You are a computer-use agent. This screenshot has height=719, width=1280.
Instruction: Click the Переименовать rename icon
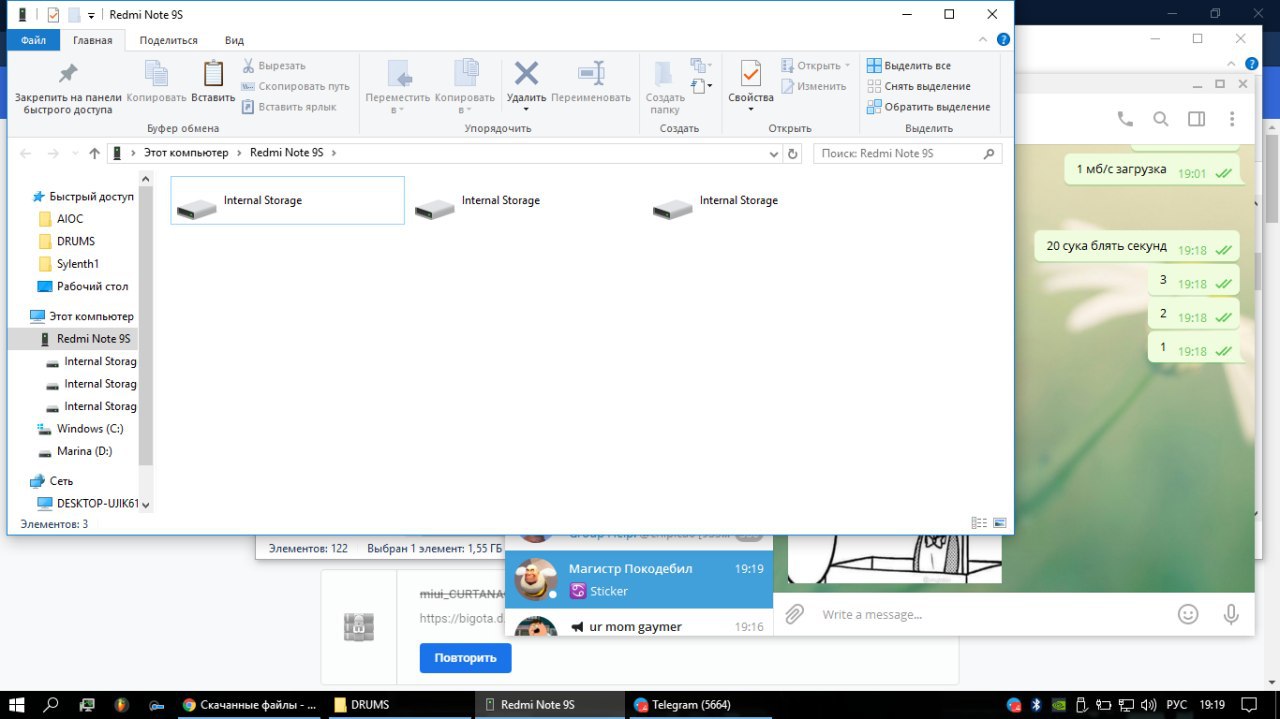click(591, 82)
